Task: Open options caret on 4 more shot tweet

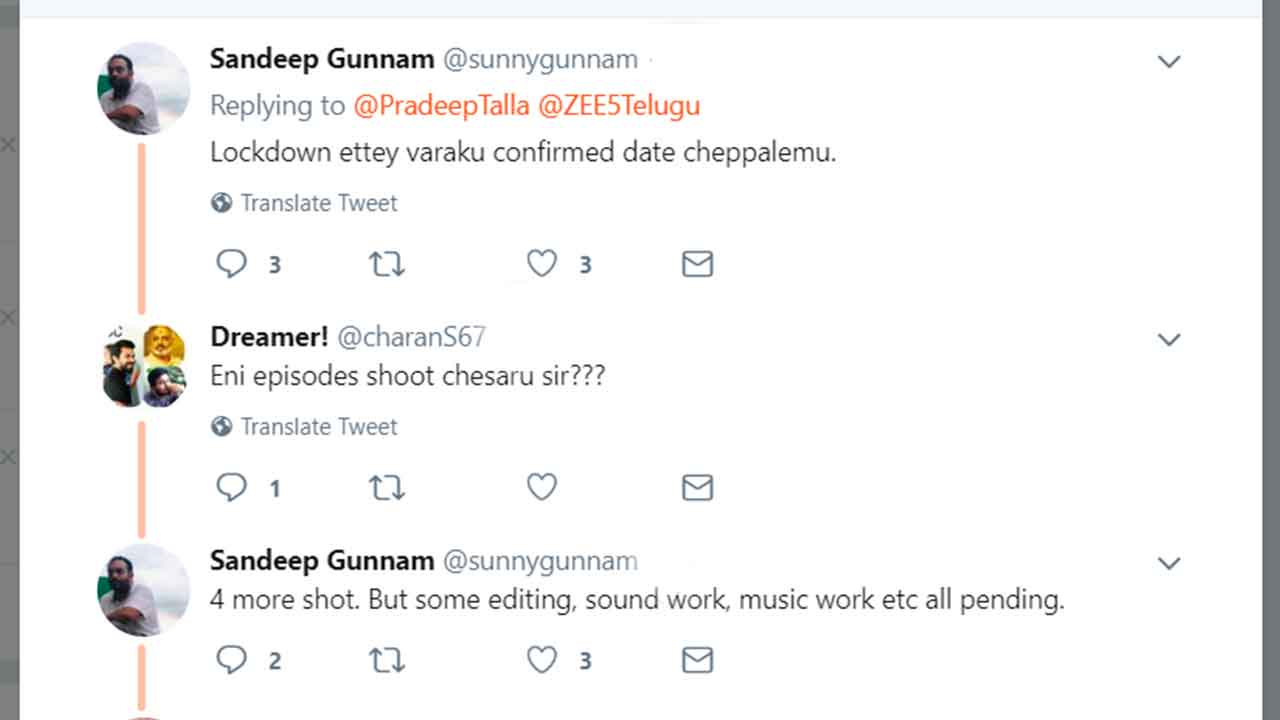Action: pyautogui.click(x=1169, y=564)
